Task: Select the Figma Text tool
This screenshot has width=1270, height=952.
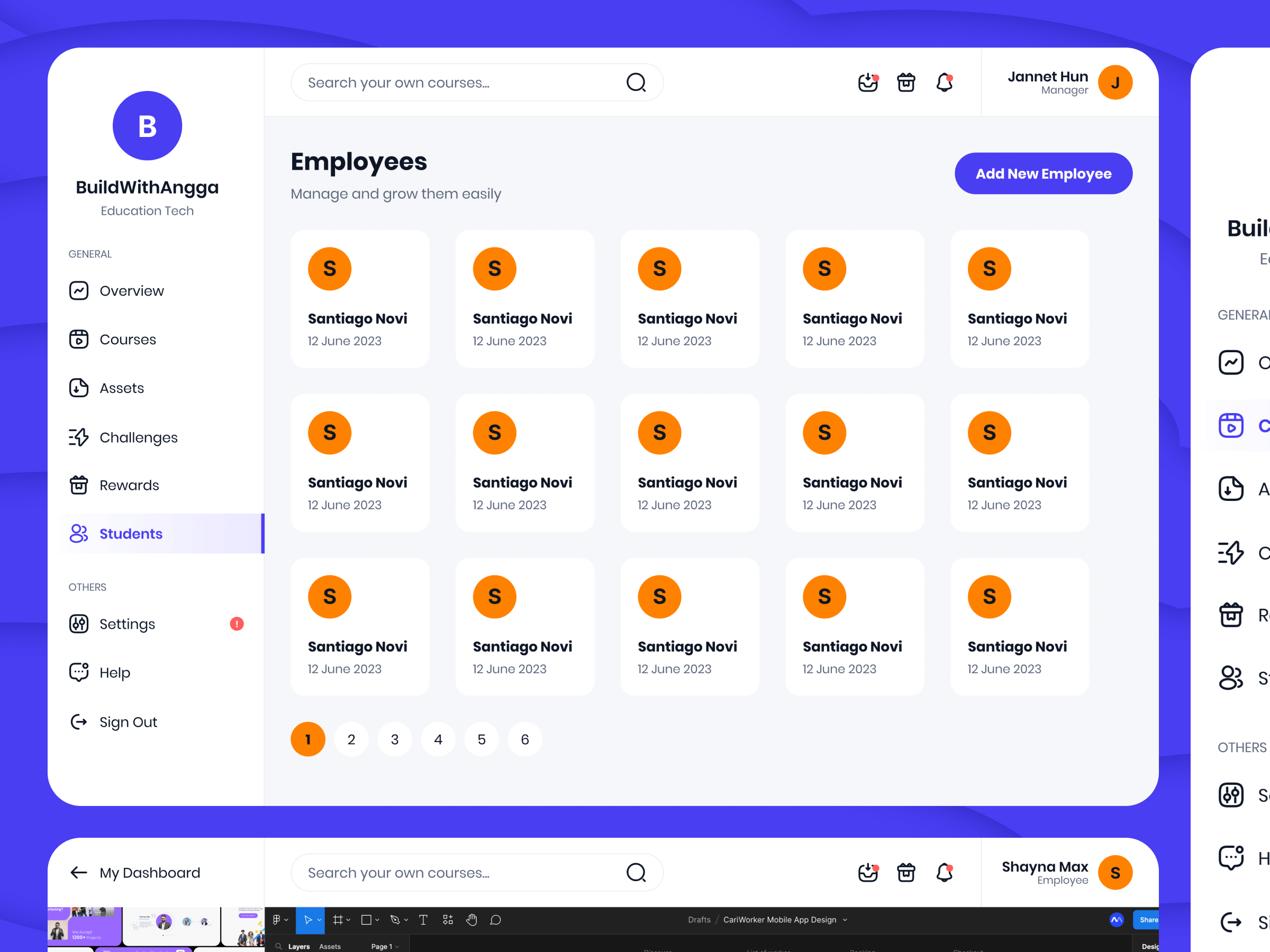Action: 423,920
